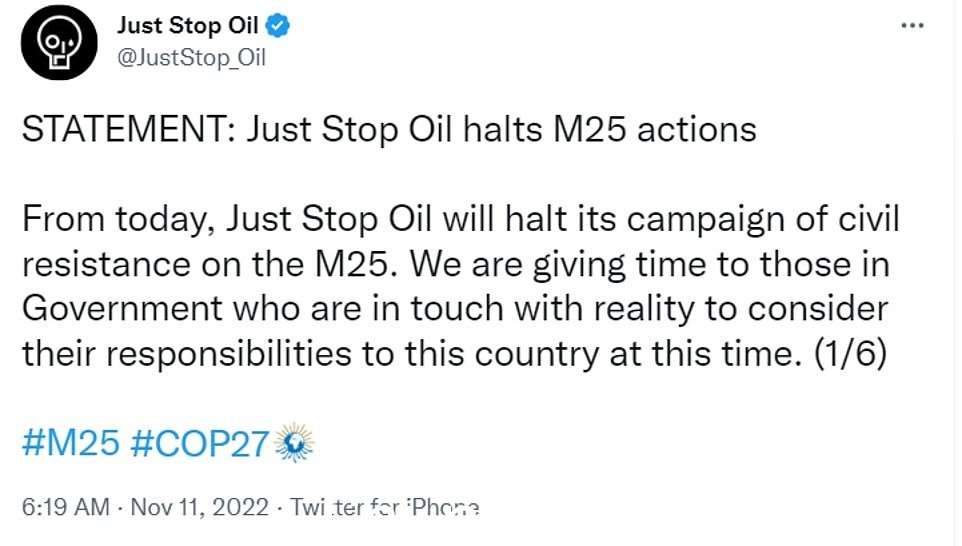The image size is (962, 546).
Task: Click the line starting with resistance on the M25
Action: (x=456, y=264)
